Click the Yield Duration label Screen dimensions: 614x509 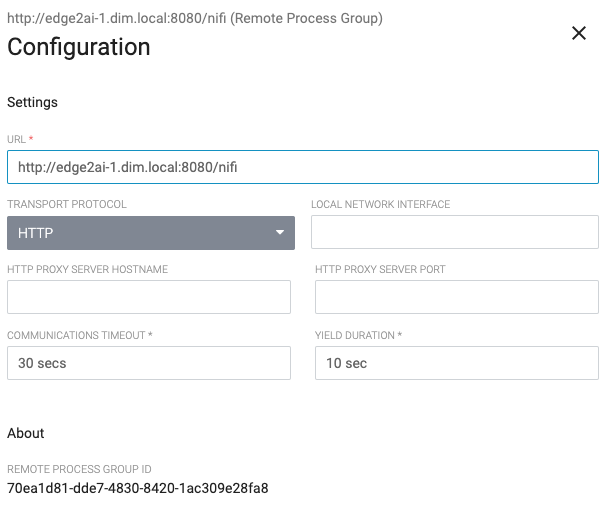coord(357,335)
